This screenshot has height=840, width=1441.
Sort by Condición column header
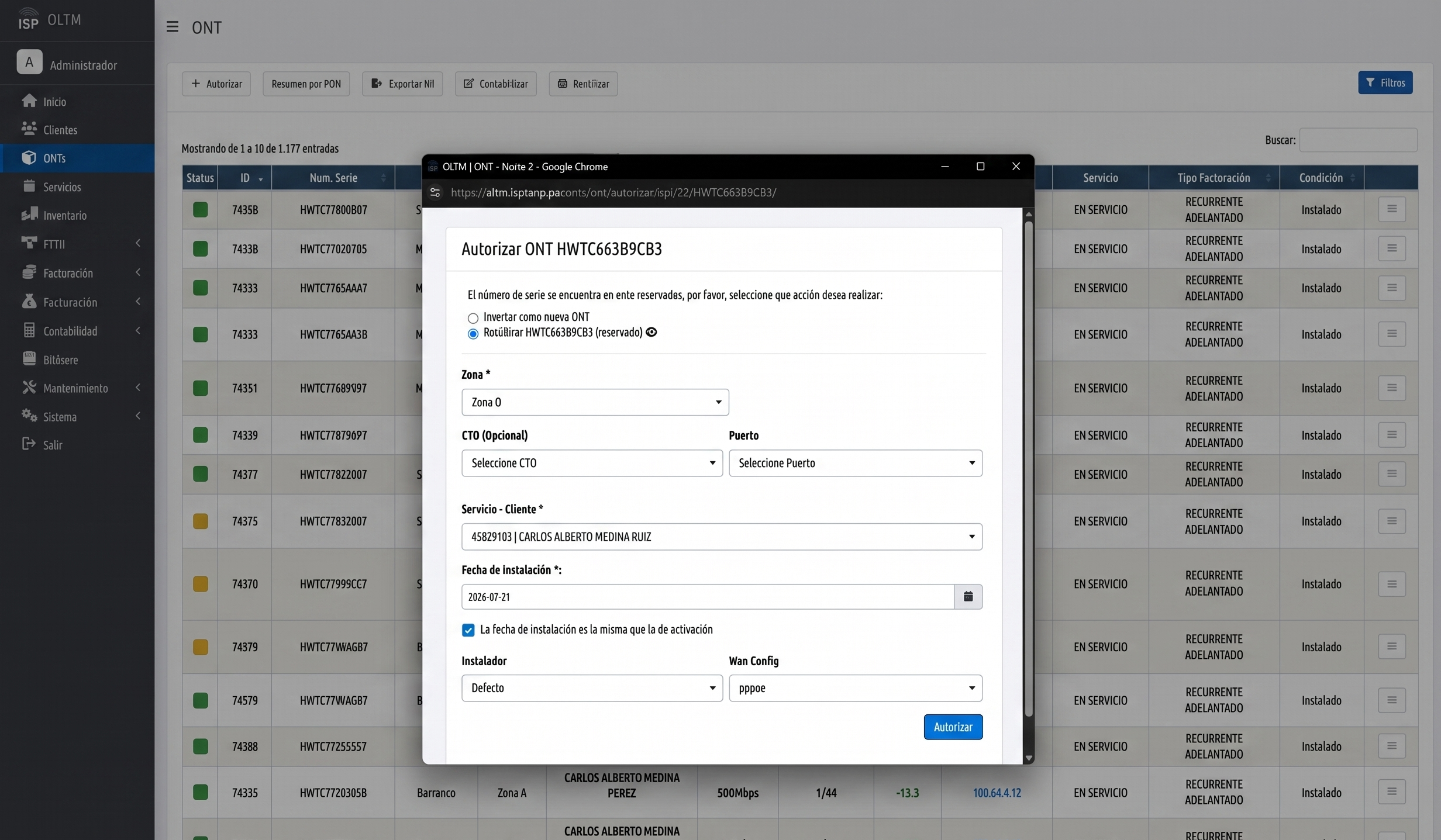pyautogui.click(x=1321, y=178)
